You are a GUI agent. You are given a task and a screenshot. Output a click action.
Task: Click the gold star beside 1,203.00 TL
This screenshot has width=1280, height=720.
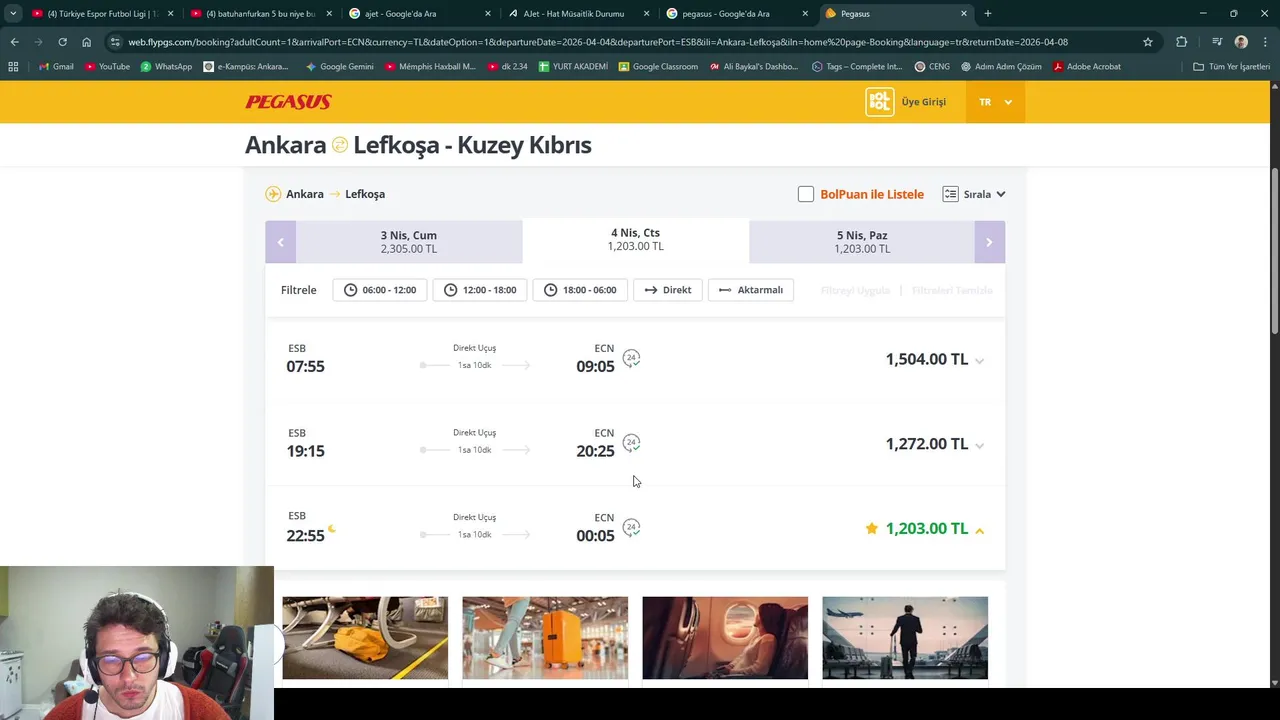click(872, 528)
